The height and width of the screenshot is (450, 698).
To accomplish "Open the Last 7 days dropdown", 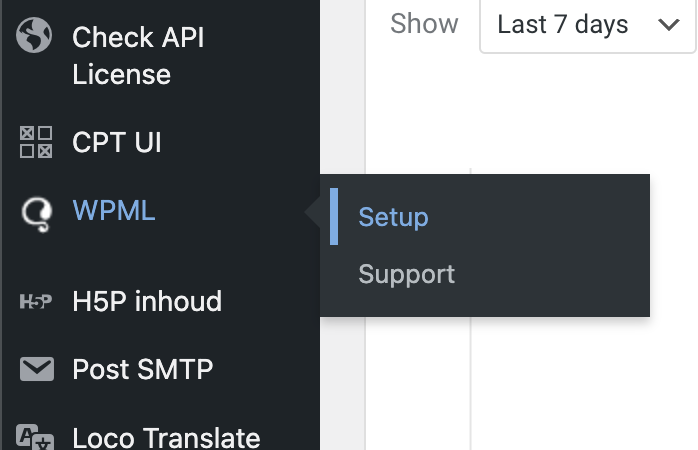I will pos(588,26).
